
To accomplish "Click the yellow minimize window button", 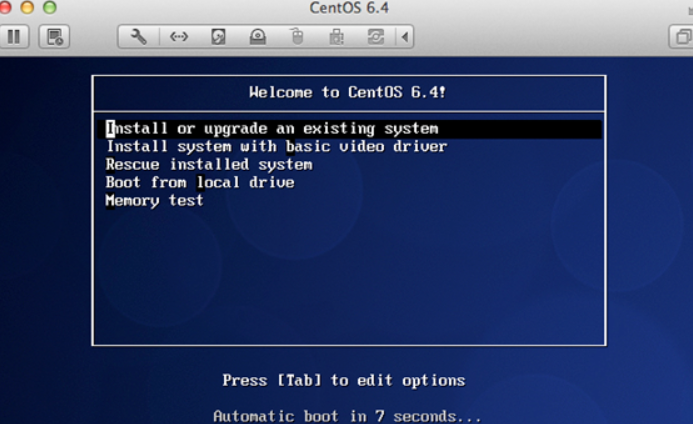I will tap(27, 7).
